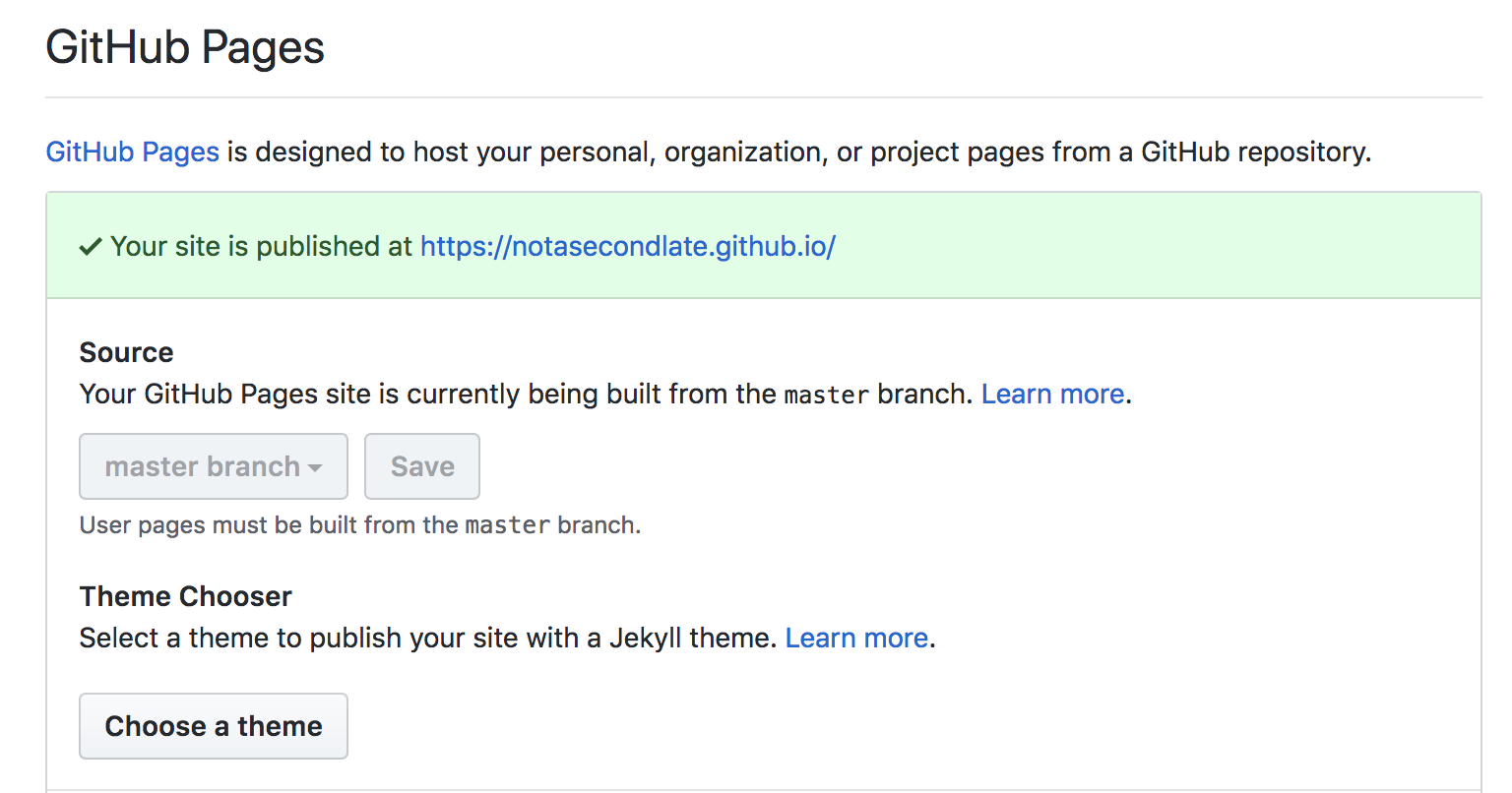Screen dimensions: 1512x793
Task: Click the Choose a theme button
Action: (214, 726)
